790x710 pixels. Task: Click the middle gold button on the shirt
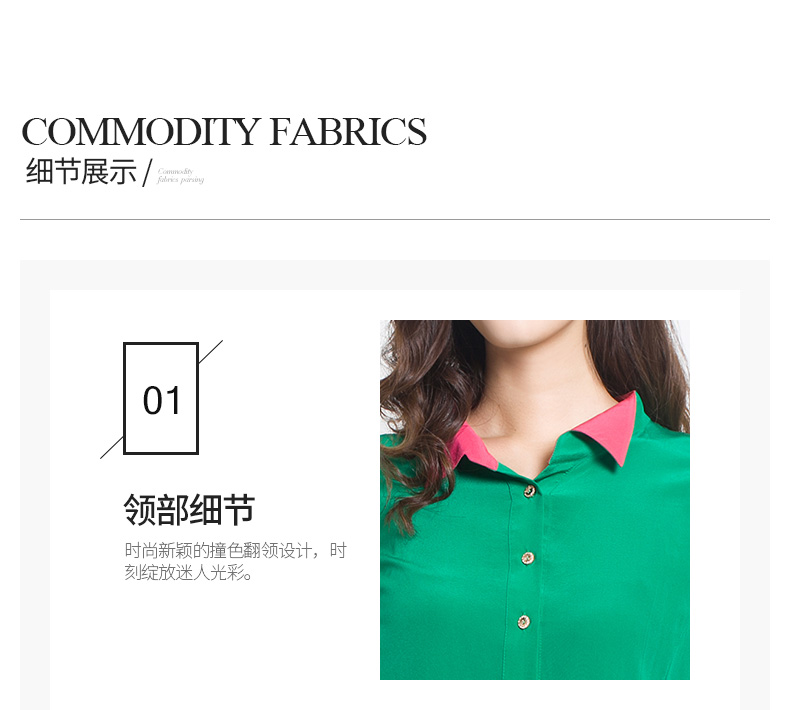(x=527, y=558)
